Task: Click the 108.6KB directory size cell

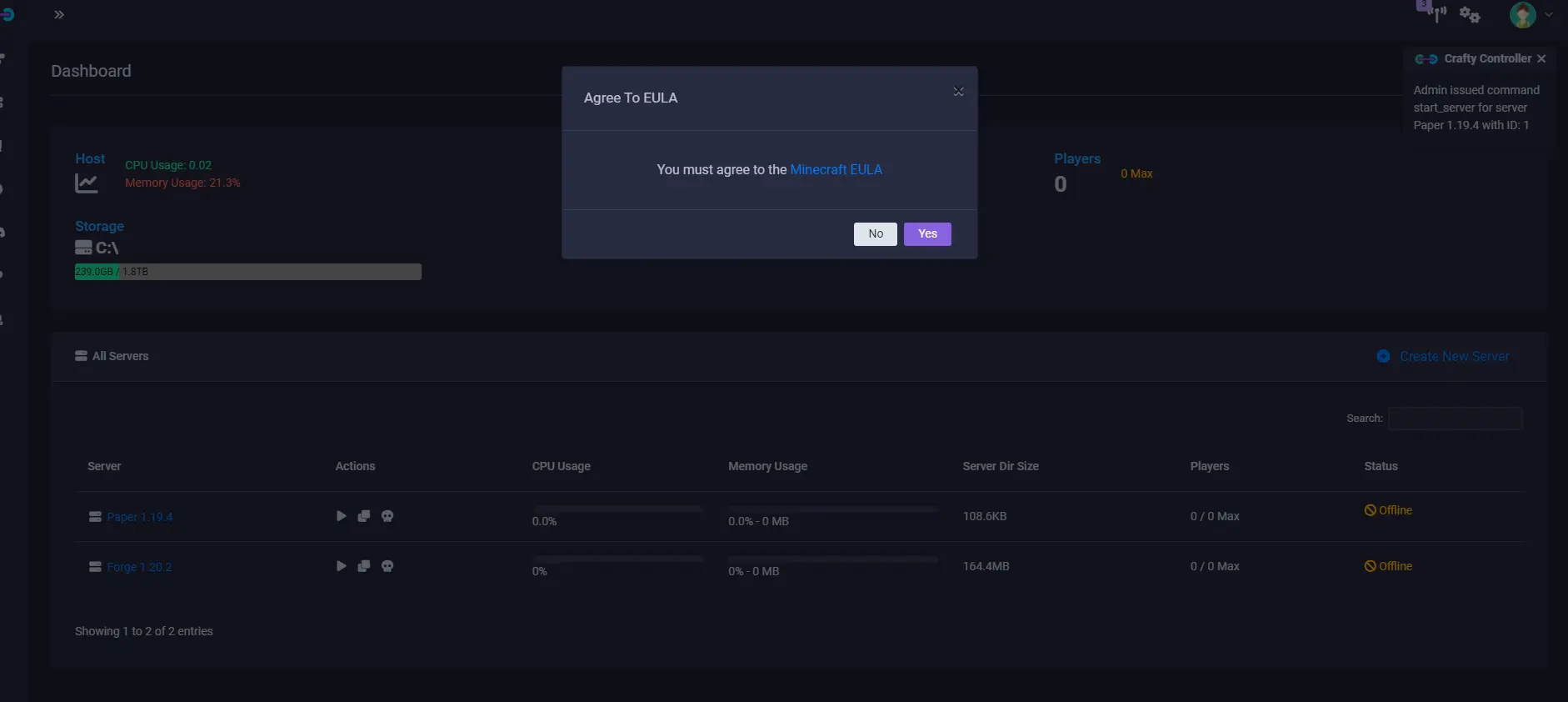Action: (x=985, y=516)
